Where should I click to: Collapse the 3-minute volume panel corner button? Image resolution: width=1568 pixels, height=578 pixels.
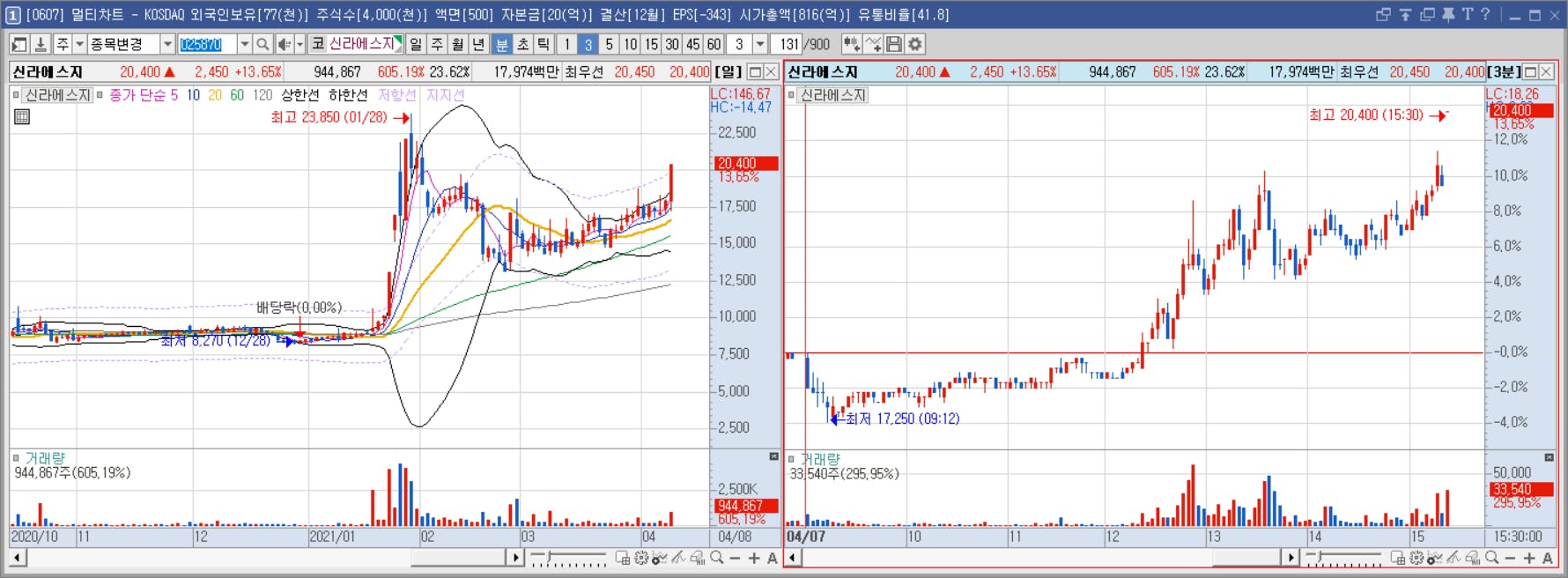pyautogui.click(x=1549, y=456)
